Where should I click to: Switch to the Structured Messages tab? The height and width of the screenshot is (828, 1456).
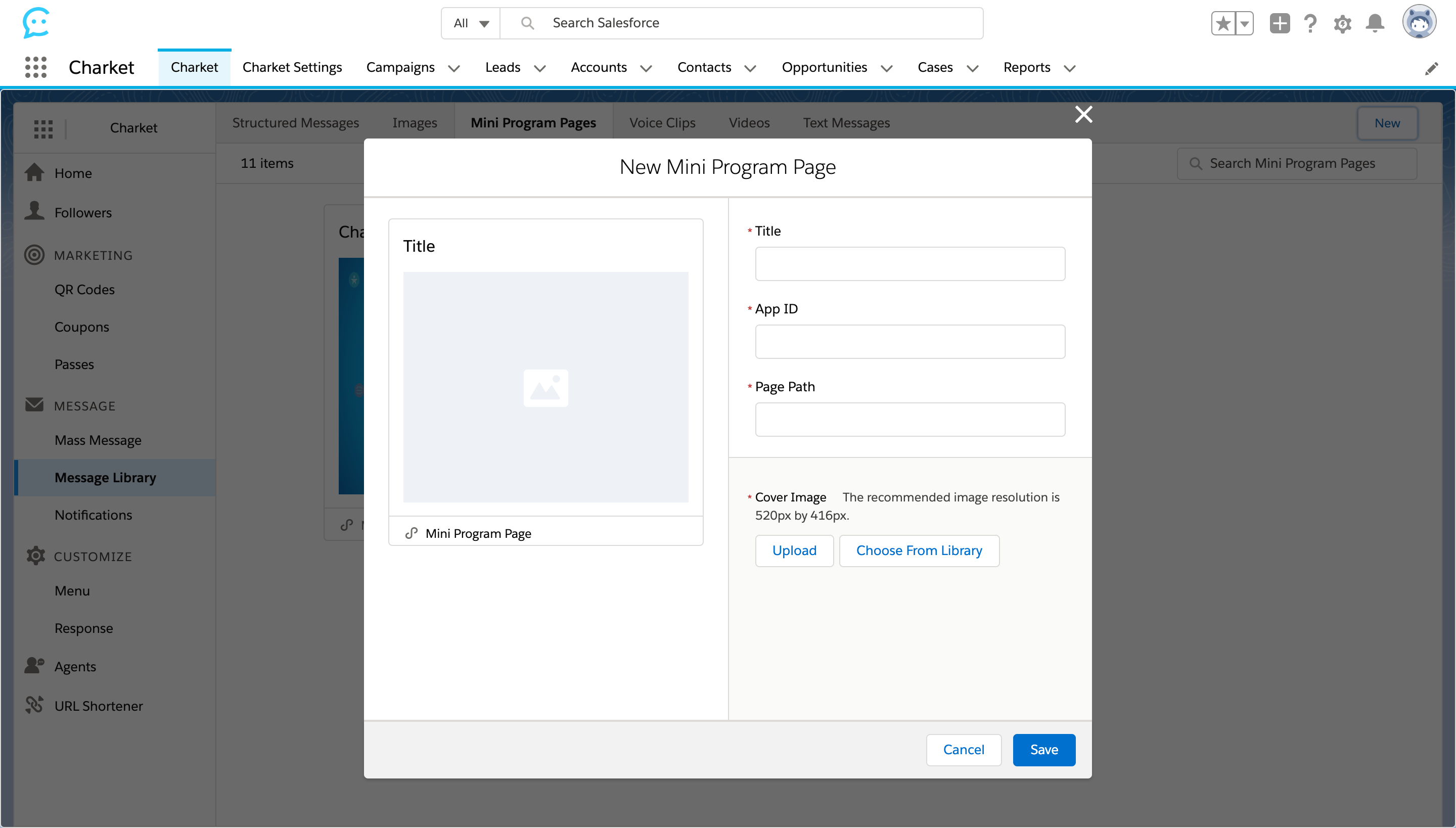coord(295,123)
